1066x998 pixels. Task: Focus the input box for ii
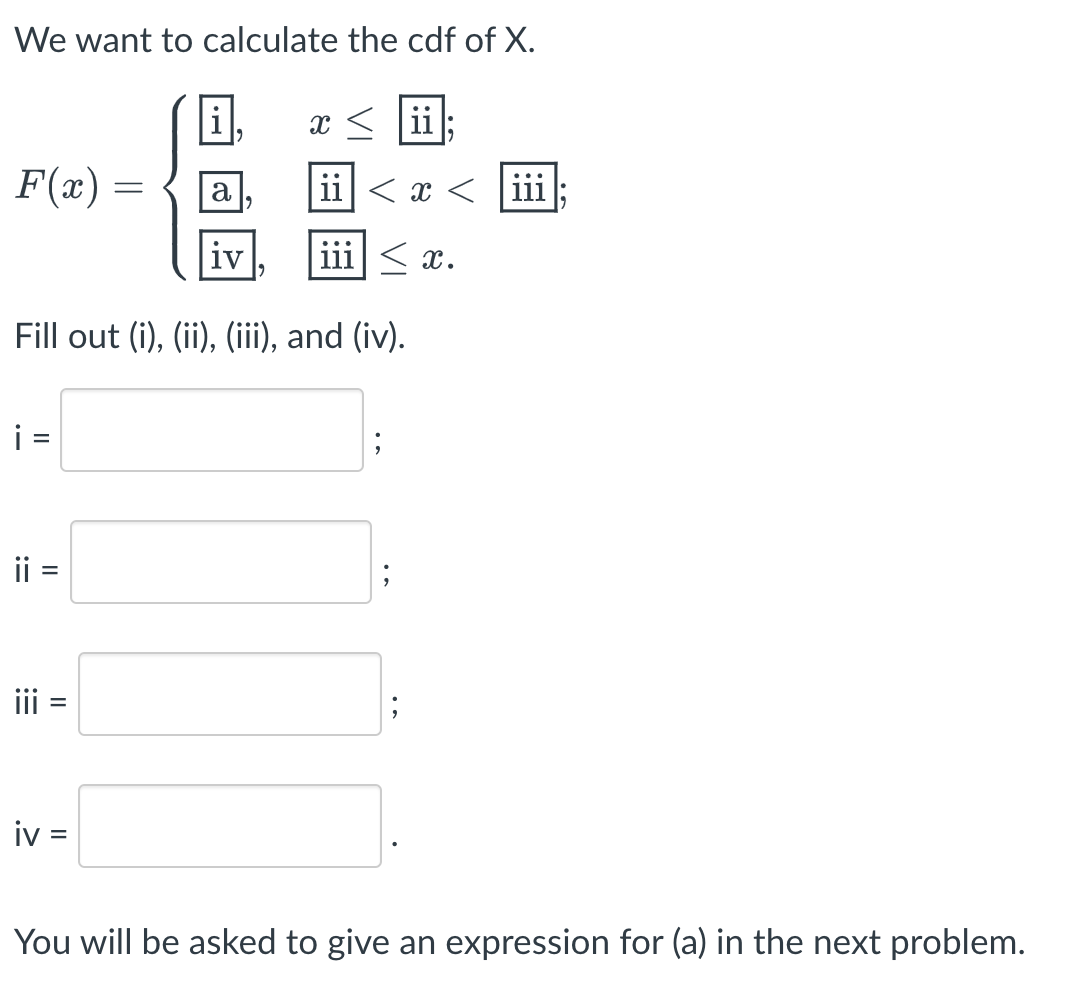coord(221,562)
